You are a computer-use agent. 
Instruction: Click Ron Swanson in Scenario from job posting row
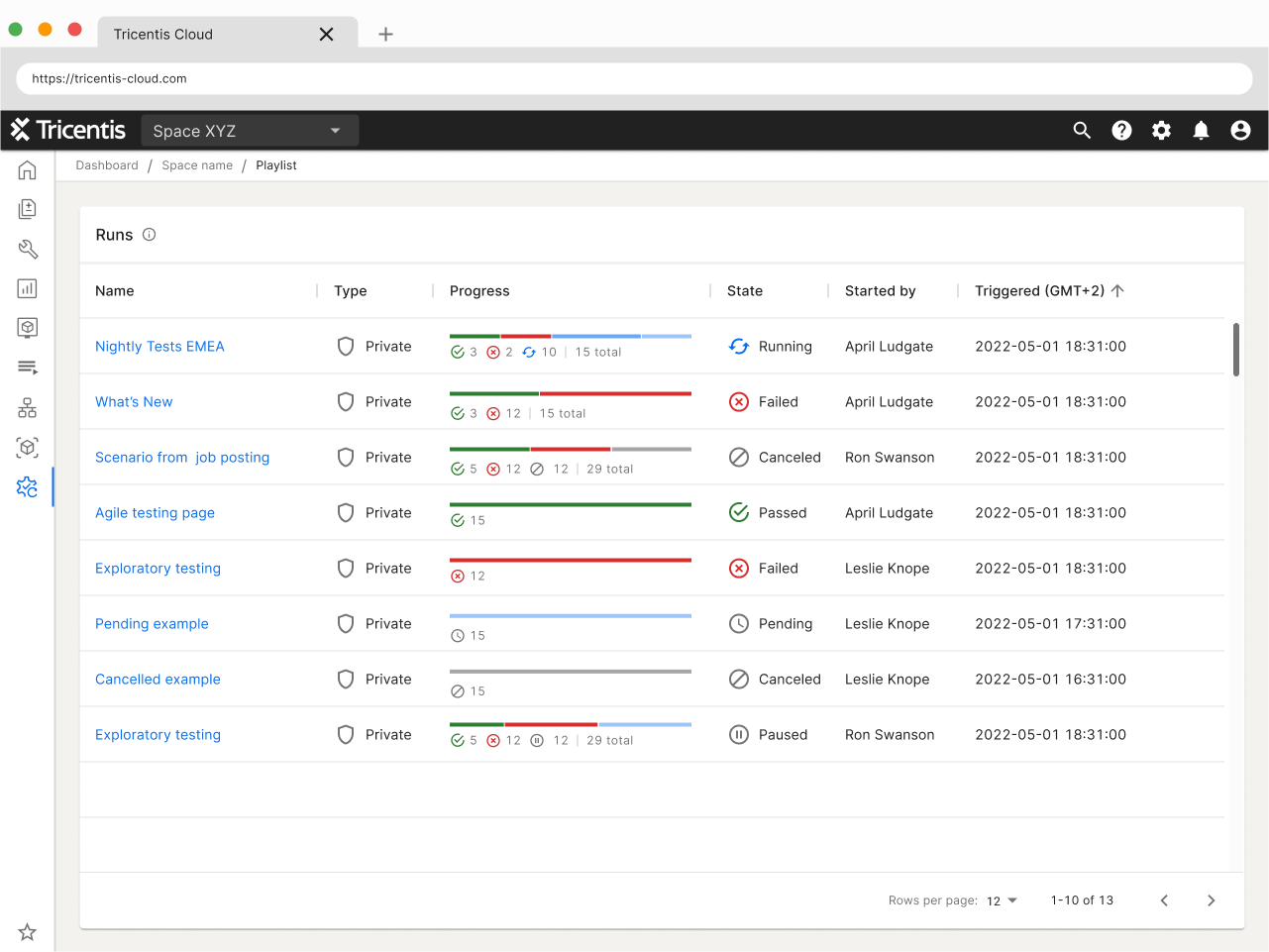[890, 457]
